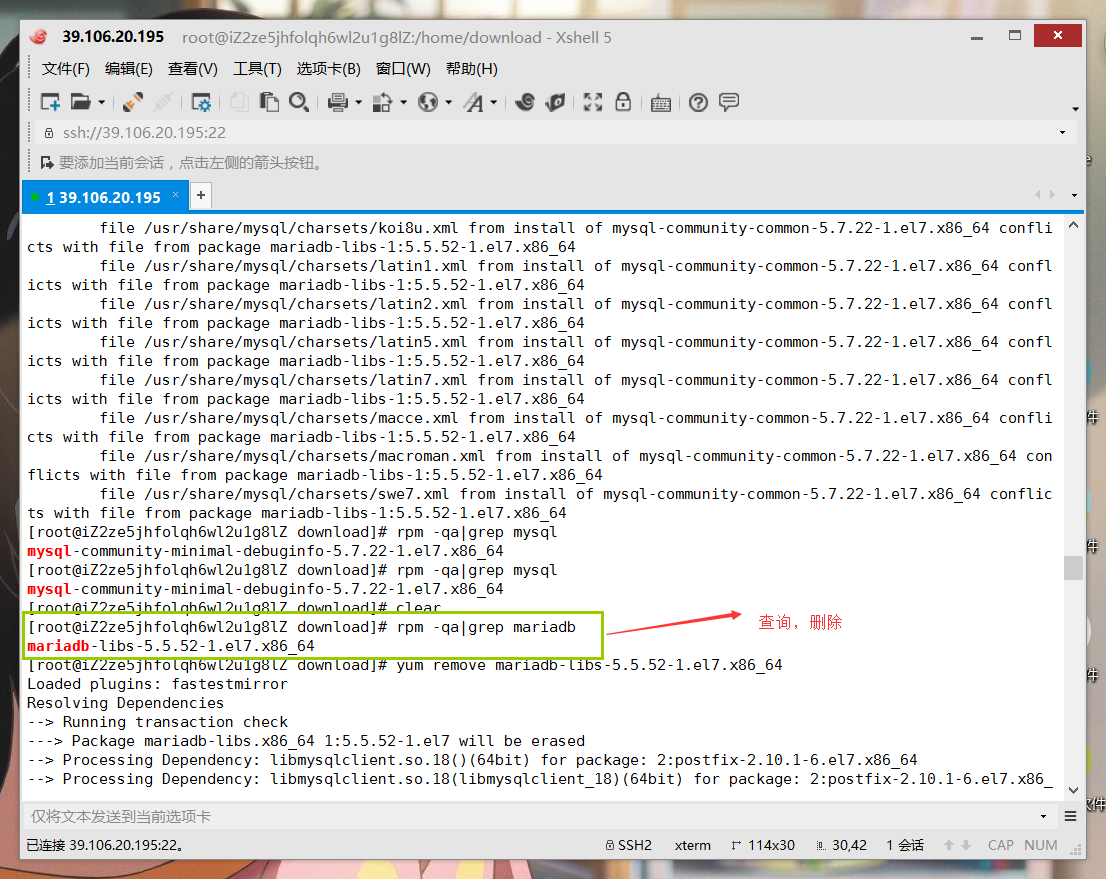Image resolution: width=1106 pixels, height=879 pixels.
Task: Toggle NUM indicator in status bar
Action: [1041, 845]
